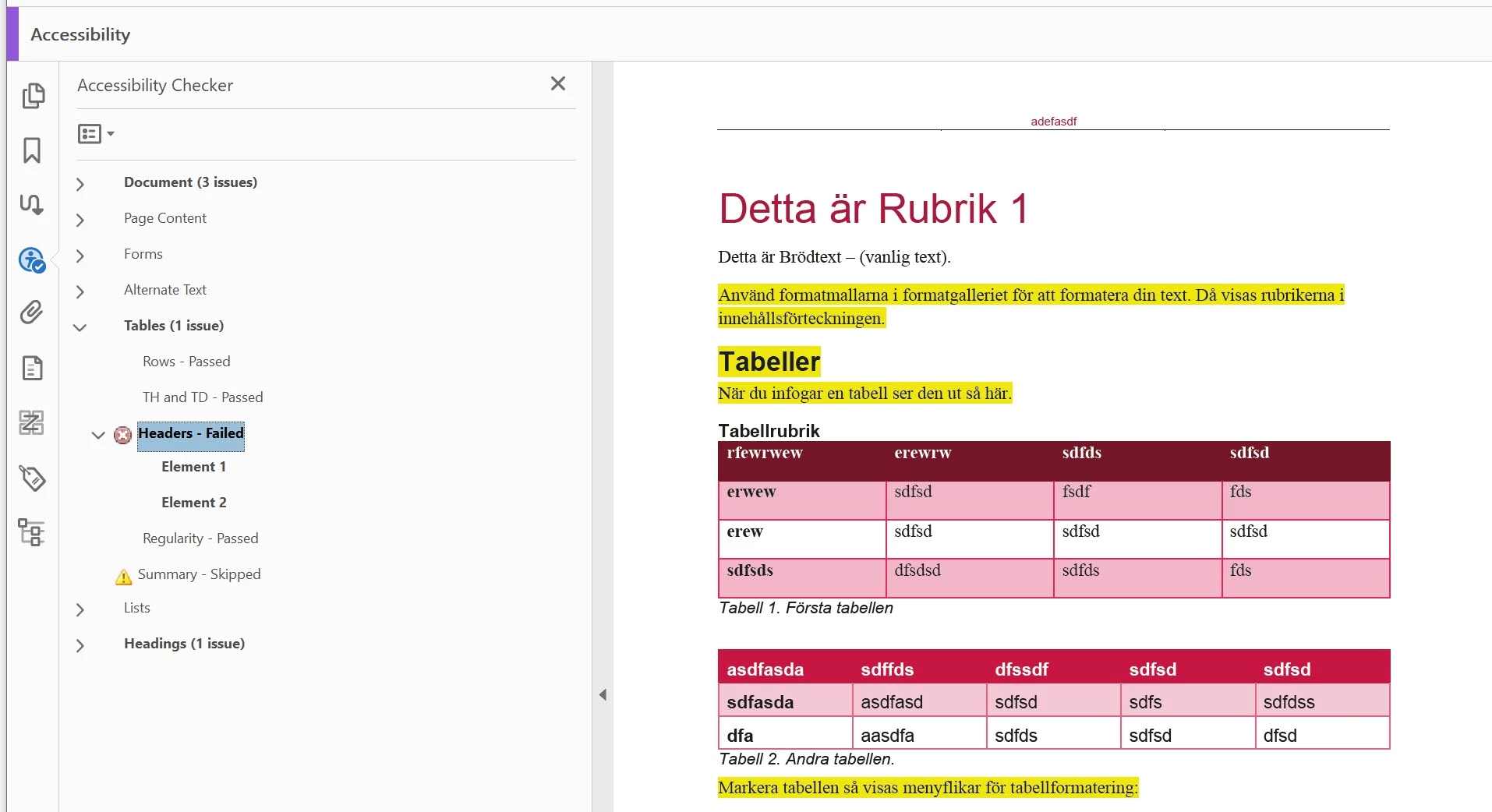
Task: Open the Accessibility Checker options dropdown
Action: 96,134
